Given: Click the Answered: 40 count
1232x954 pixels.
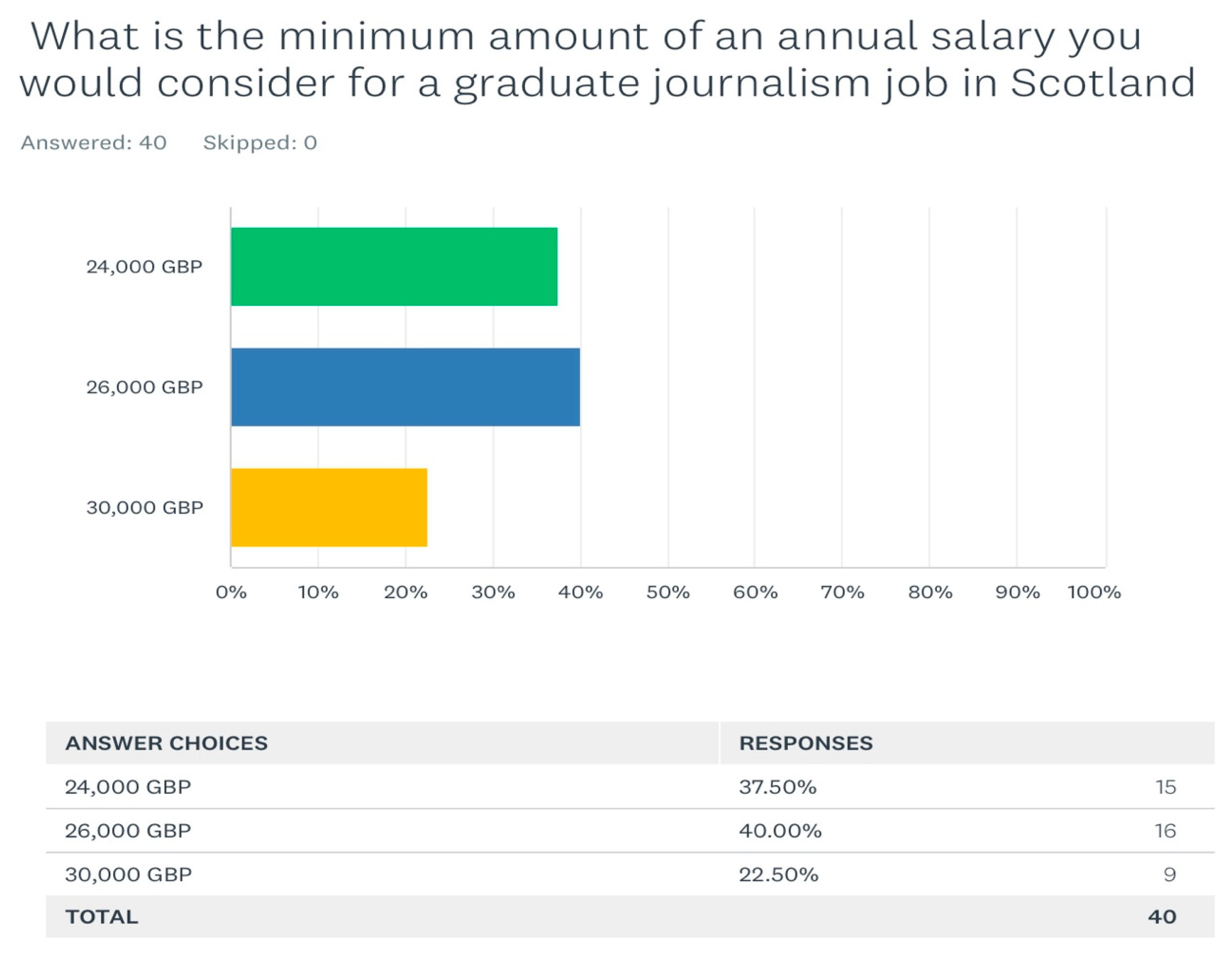Looking at the screenshot, I should [94, 143].
